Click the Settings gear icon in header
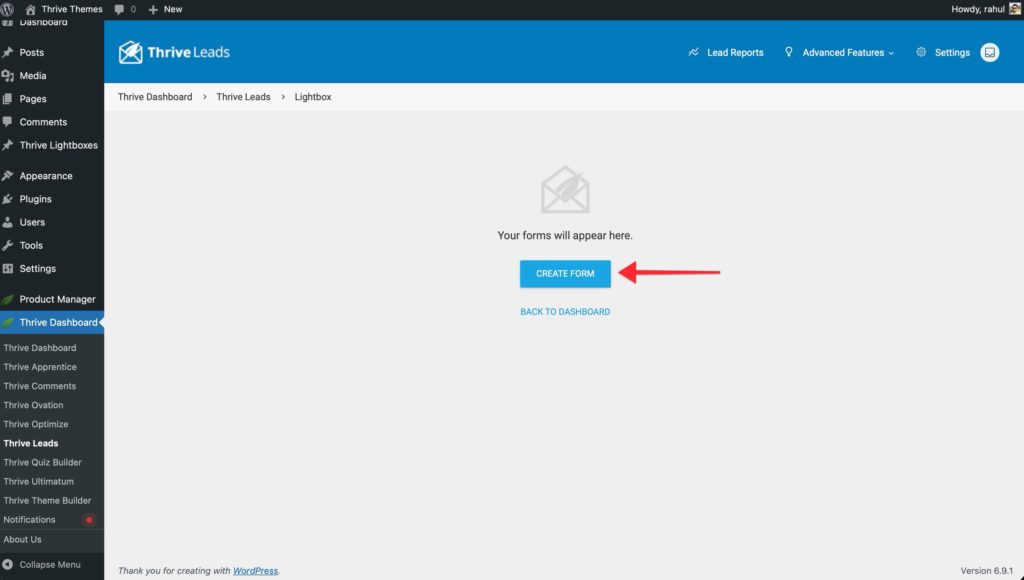This screenshot has height=580, width=1024. coord(920,52)
